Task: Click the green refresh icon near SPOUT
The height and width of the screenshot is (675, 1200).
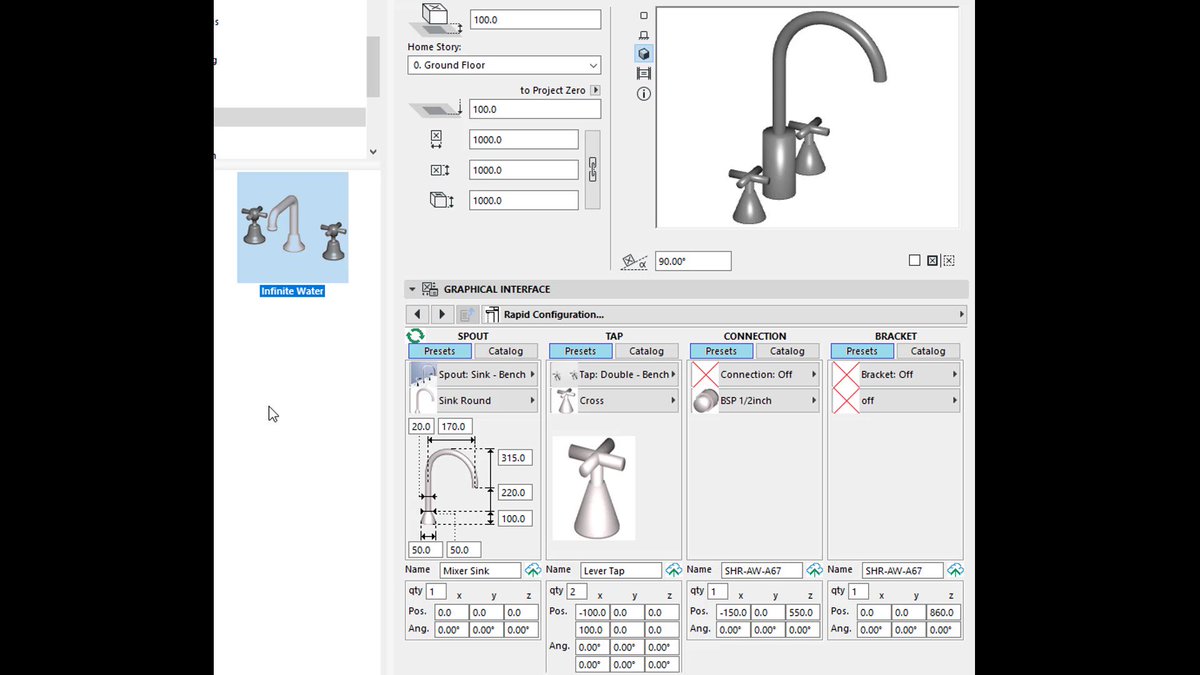Action: point(416,337)
